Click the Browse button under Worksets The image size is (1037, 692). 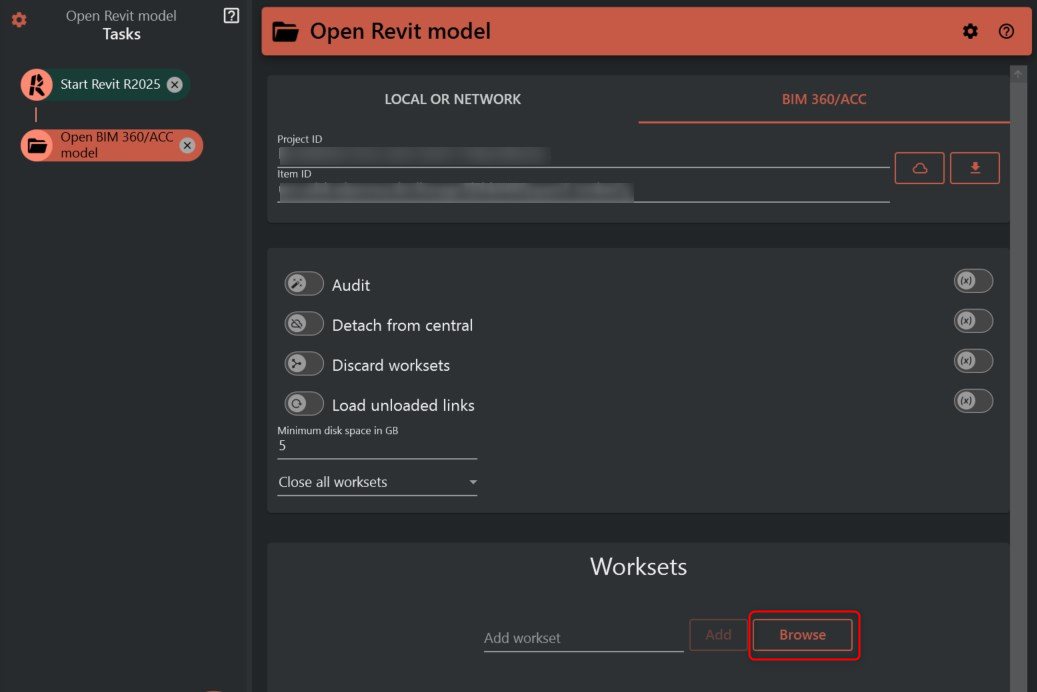pos(803,634)
